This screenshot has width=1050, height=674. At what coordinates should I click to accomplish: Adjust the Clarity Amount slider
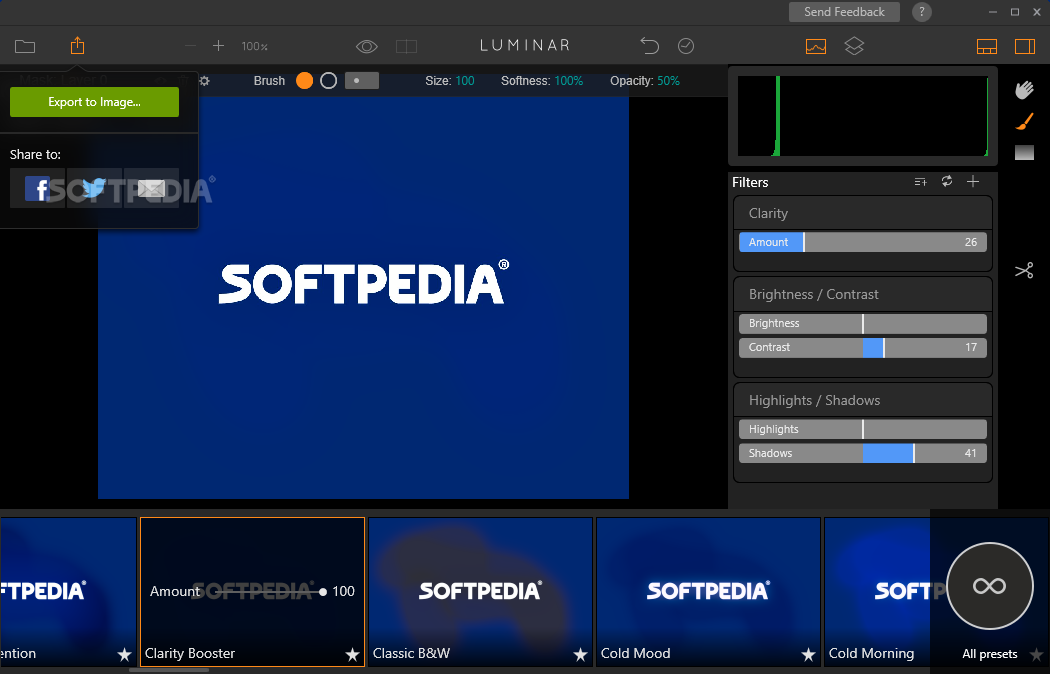point(862,242)
